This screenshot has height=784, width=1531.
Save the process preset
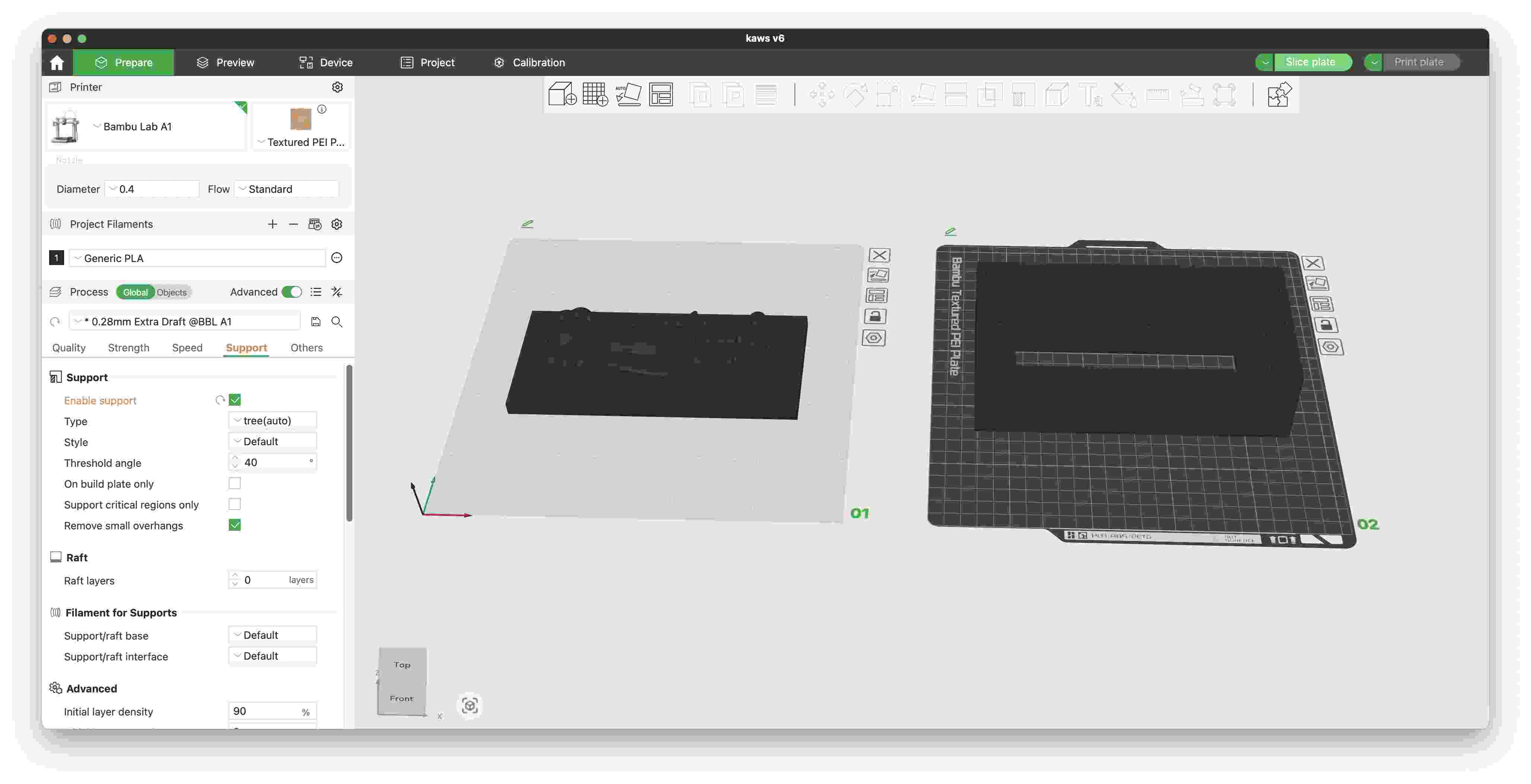(x=316, y=321)
